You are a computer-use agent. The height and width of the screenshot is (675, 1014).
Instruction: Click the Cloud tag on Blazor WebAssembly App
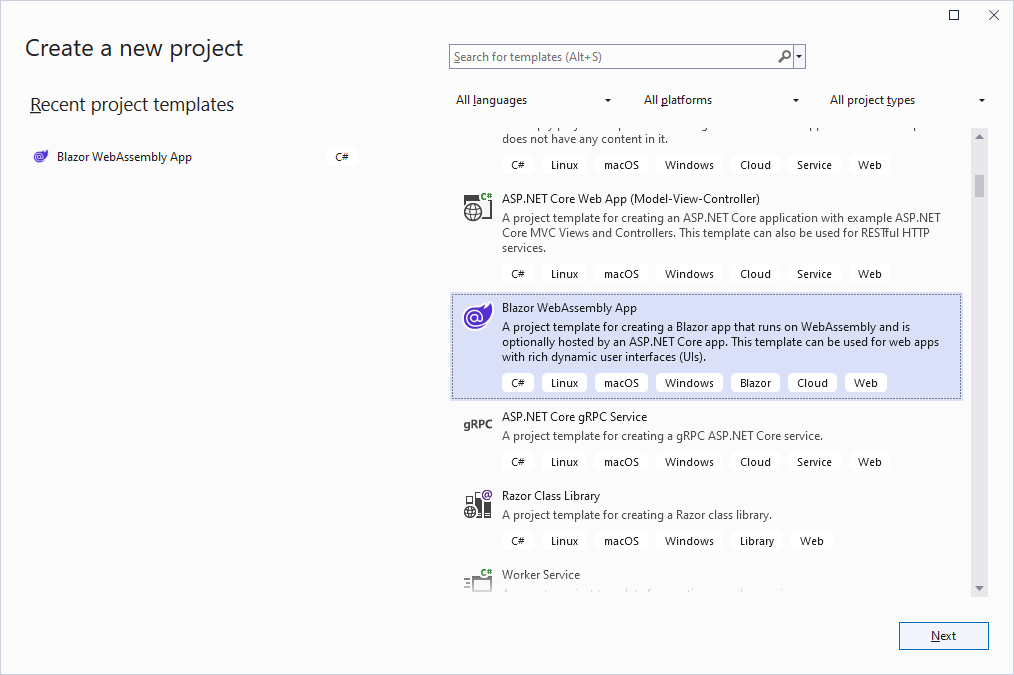pos(812,383)
